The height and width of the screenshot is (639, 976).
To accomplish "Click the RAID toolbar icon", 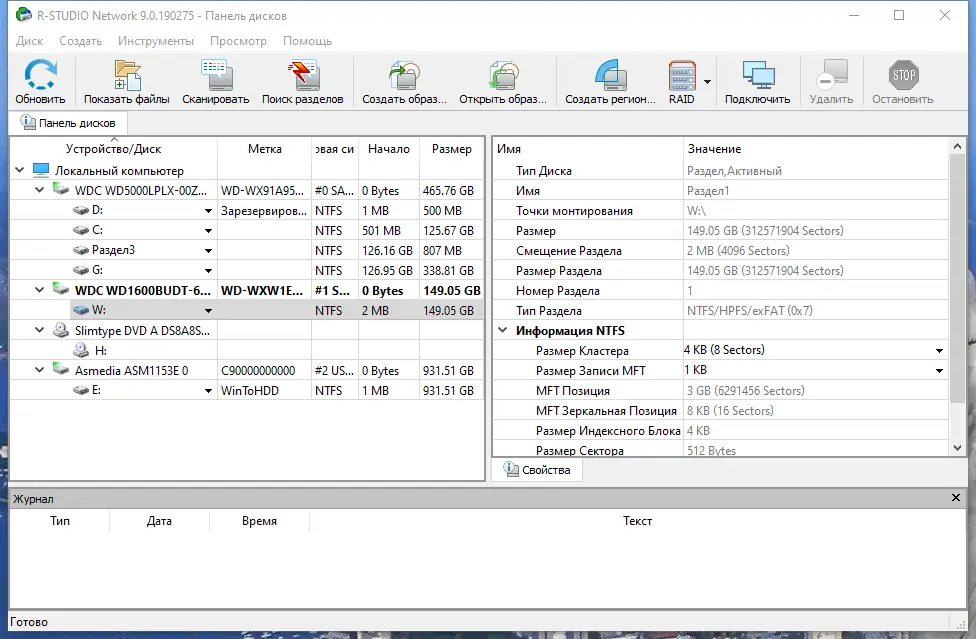I will [x=682, y=75].
